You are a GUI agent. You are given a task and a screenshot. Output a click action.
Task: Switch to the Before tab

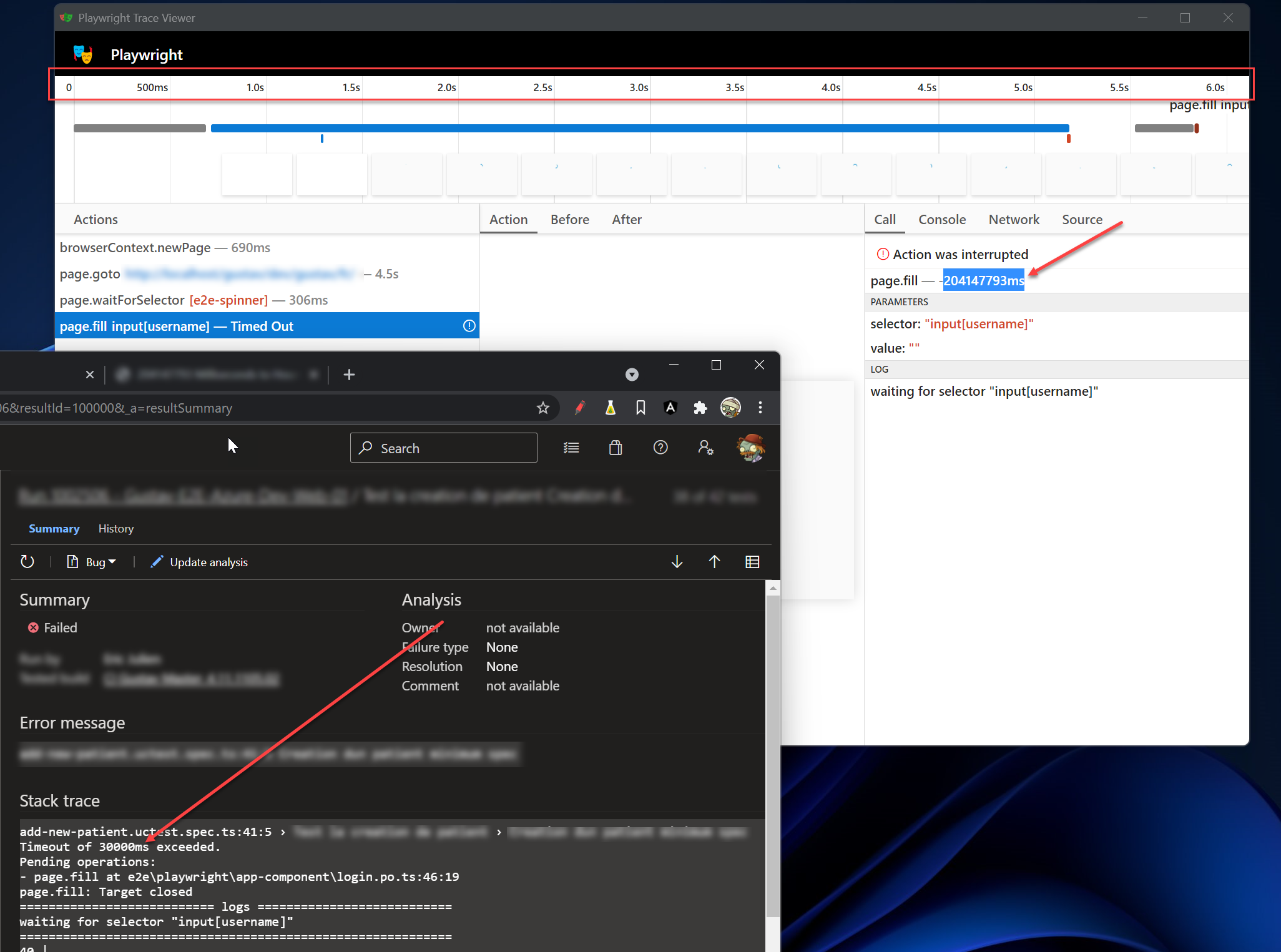569,220
